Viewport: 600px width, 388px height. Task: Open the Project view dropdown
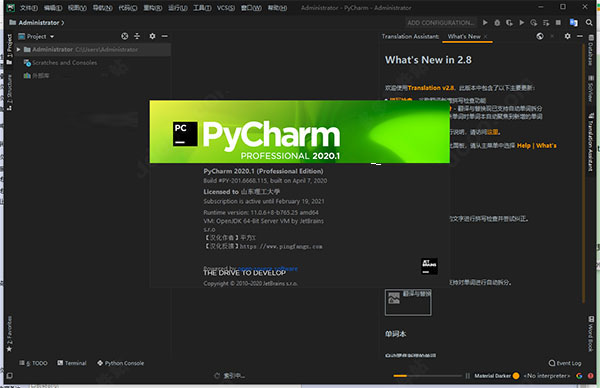[36, 36]
